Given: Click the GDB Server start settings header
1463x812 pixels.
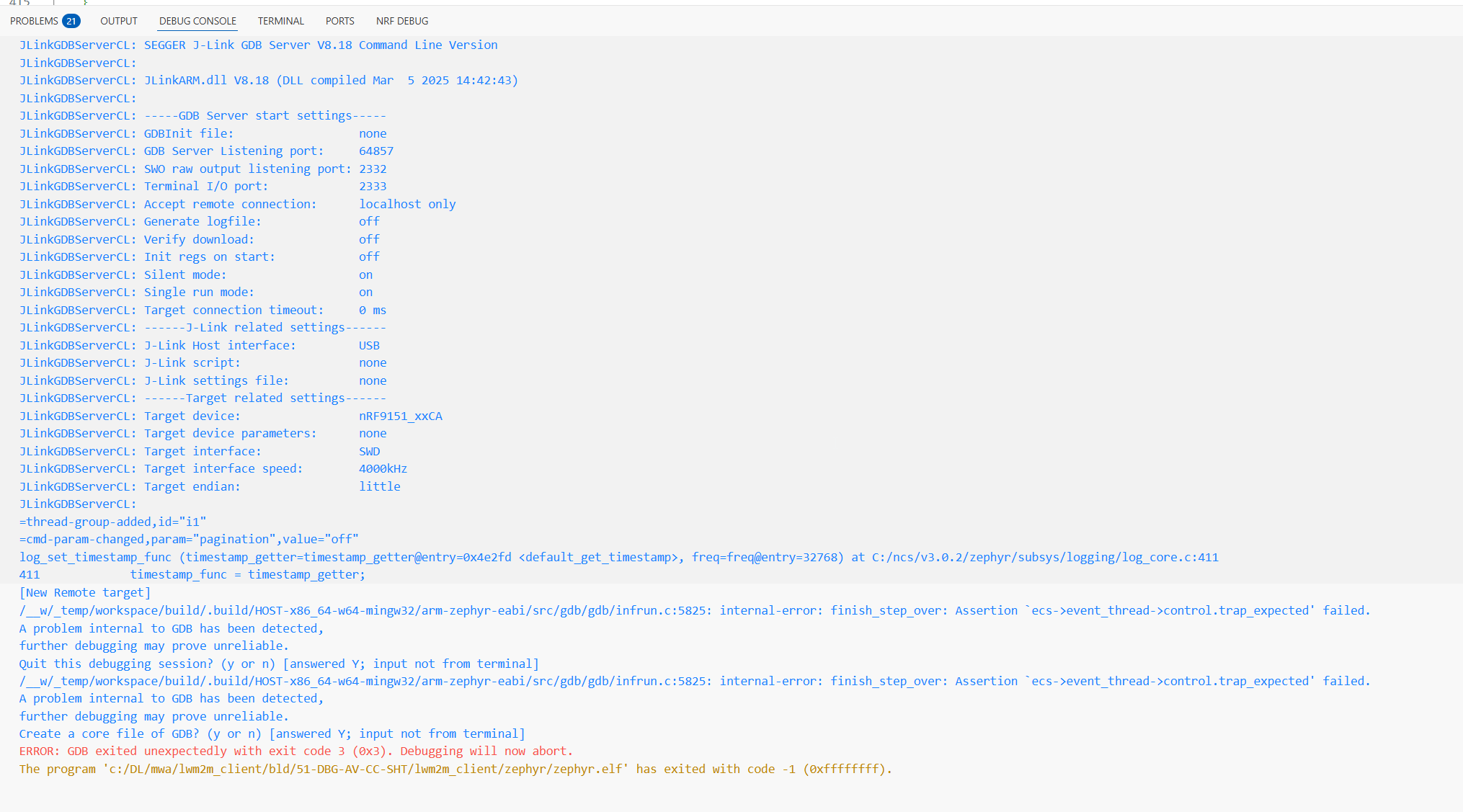Looking at the screenshot, I should (x=265, y=115).
